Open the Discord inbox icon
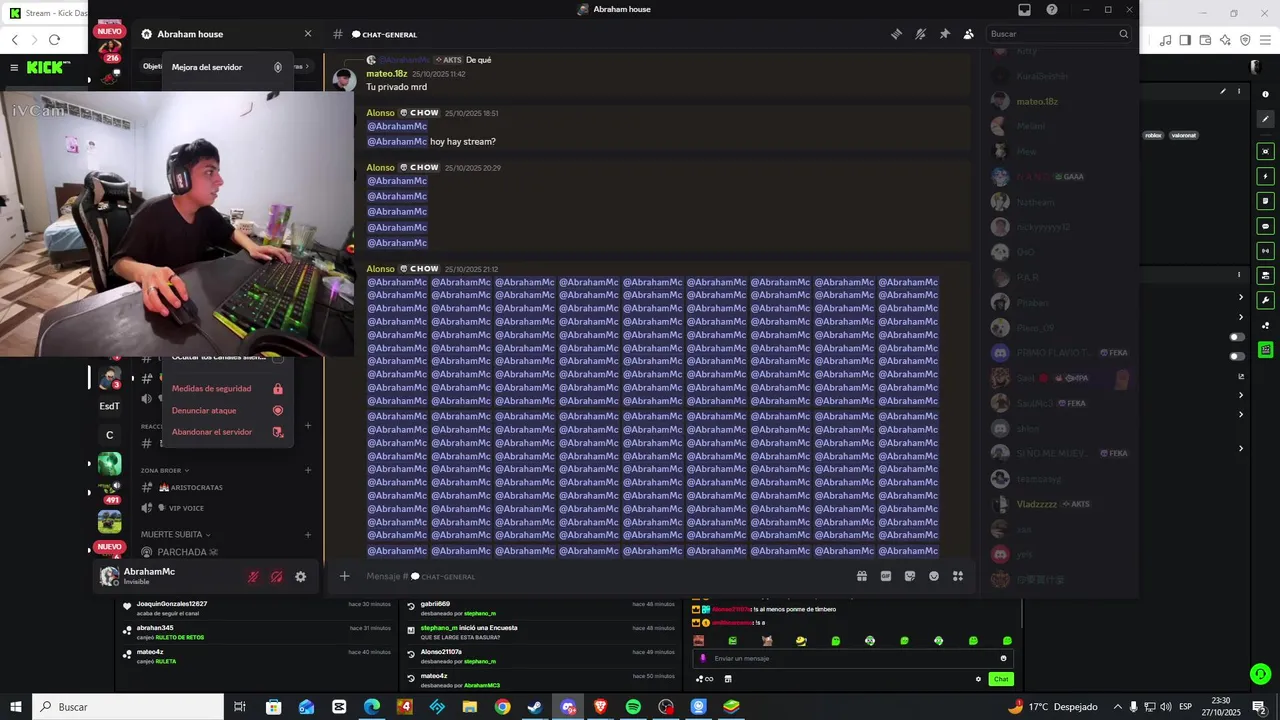 tap(1024, 10)
